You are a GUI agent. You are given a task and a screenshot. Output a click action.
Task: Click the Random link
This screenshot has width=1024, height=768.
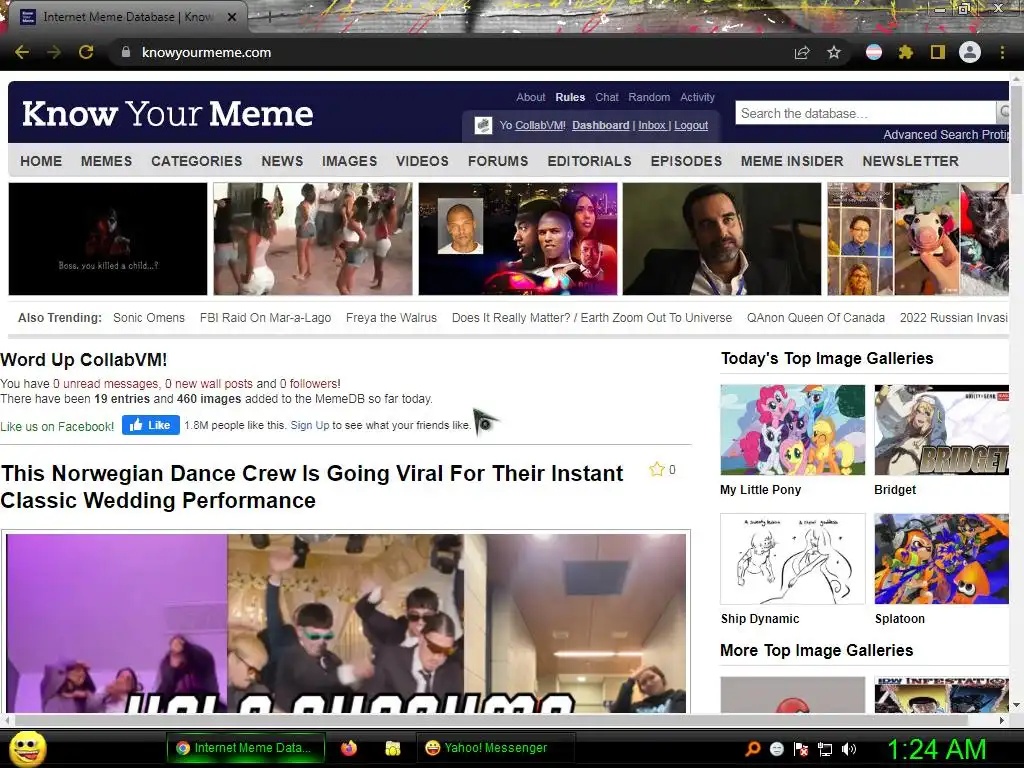click(649, 97)
